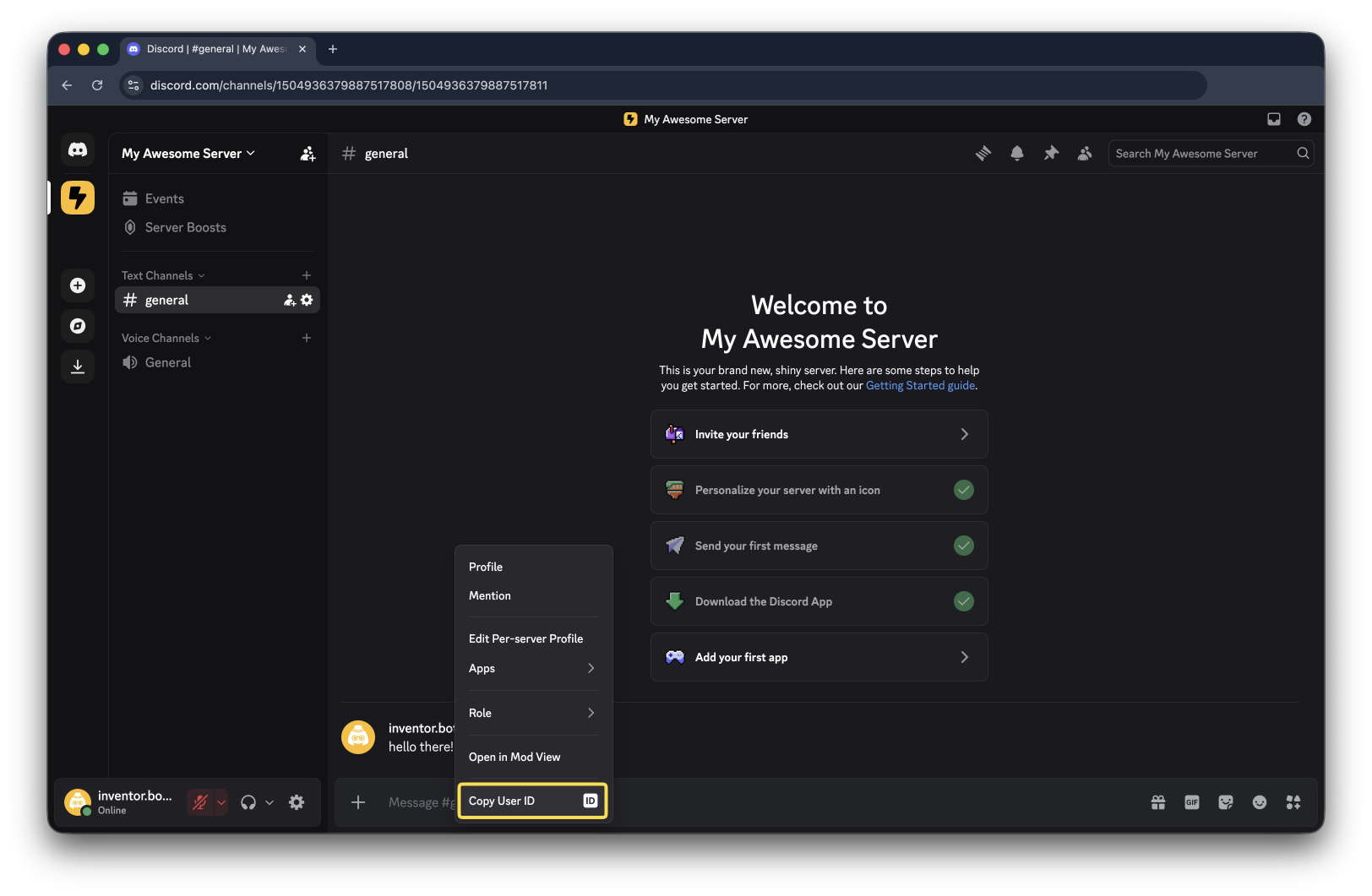Create a new text channel
Viewport: 1372px width, 896px height.
[x=307, y=275]
